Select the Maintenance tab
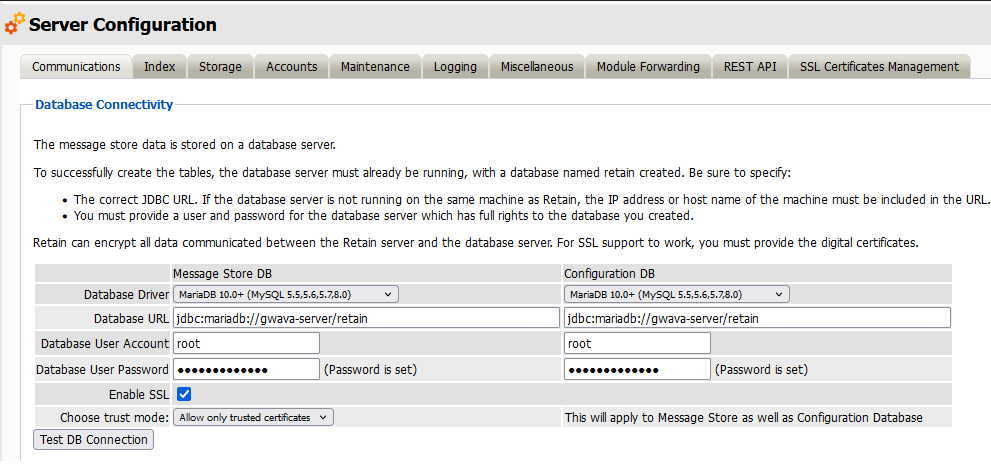 pyautogui.click(x=375, y=67)
